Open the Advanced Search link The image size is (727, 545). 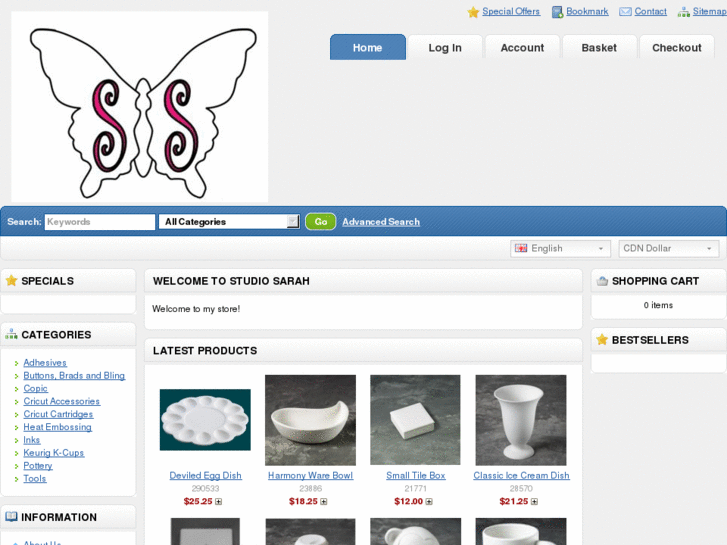pos(381,222)
